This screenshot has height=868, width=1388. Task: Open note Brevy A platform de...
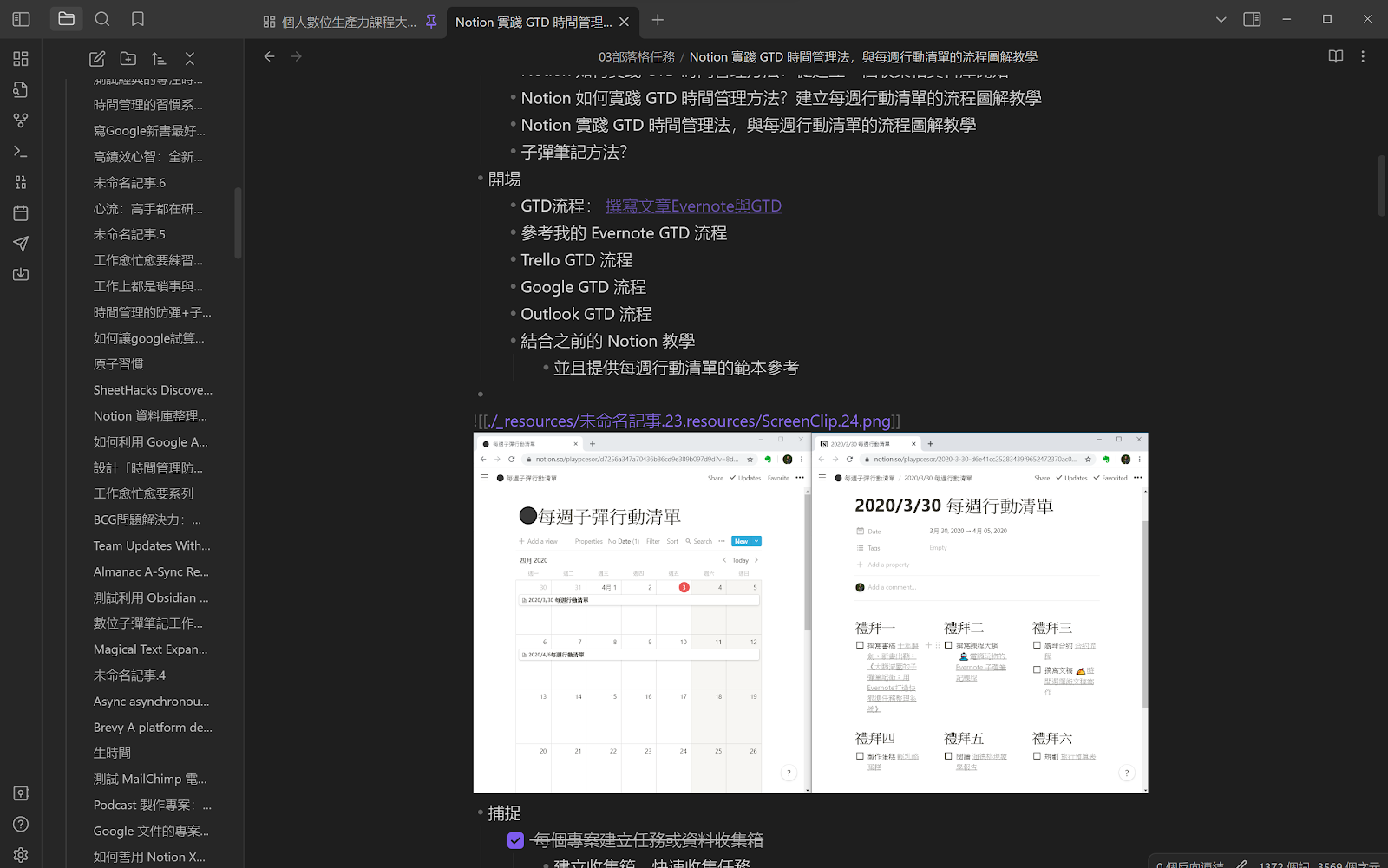coord(154,728)
